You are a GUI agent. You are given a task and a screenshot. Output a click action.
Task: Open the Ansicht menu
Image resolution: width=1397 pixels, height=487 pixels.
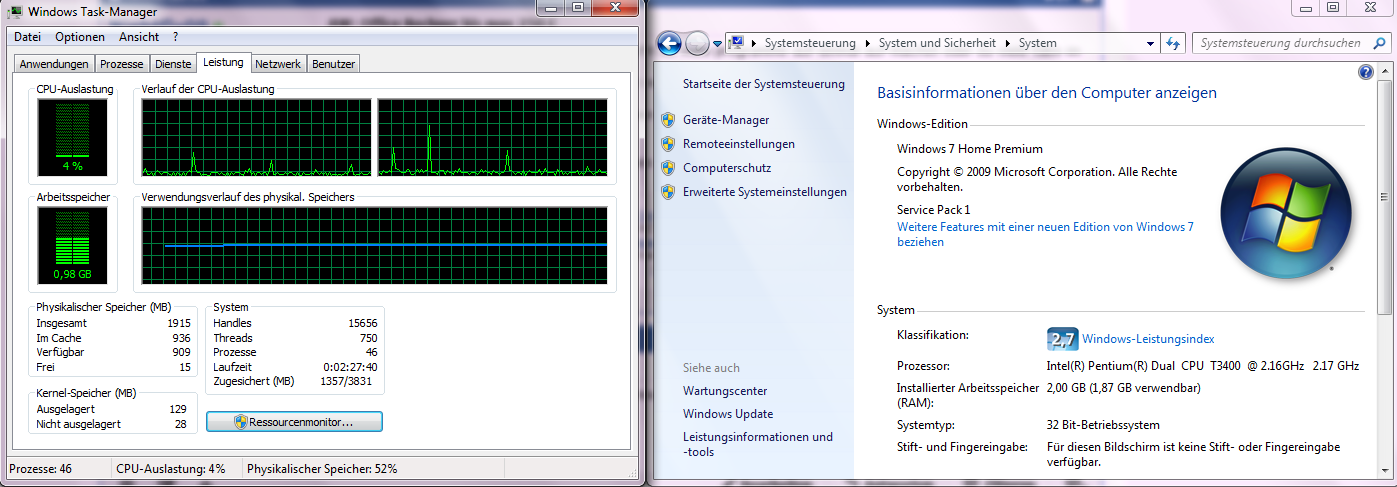(139, 37)
